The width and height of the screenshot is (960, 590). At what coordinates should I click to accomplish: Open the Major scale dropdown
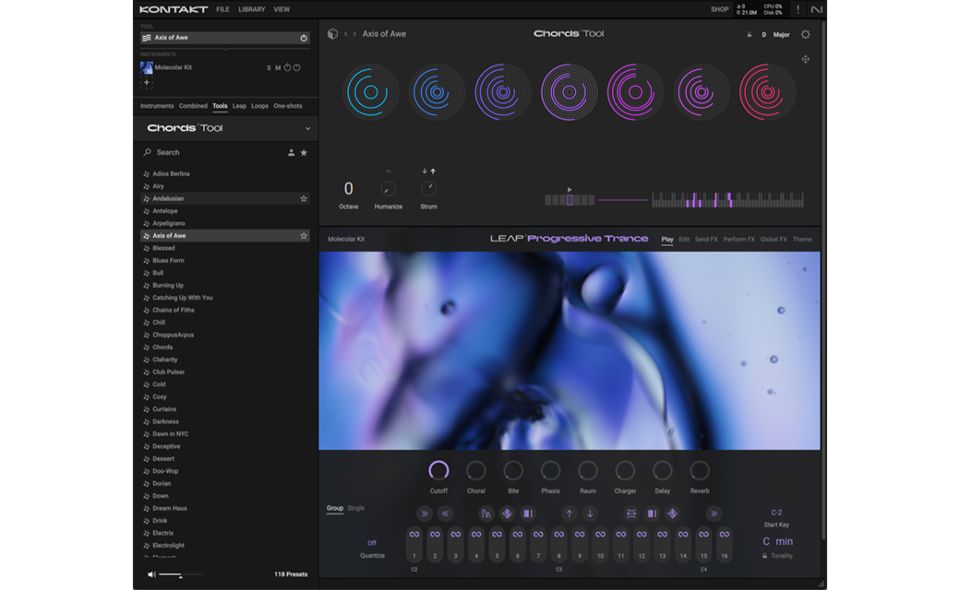point(781,34)
